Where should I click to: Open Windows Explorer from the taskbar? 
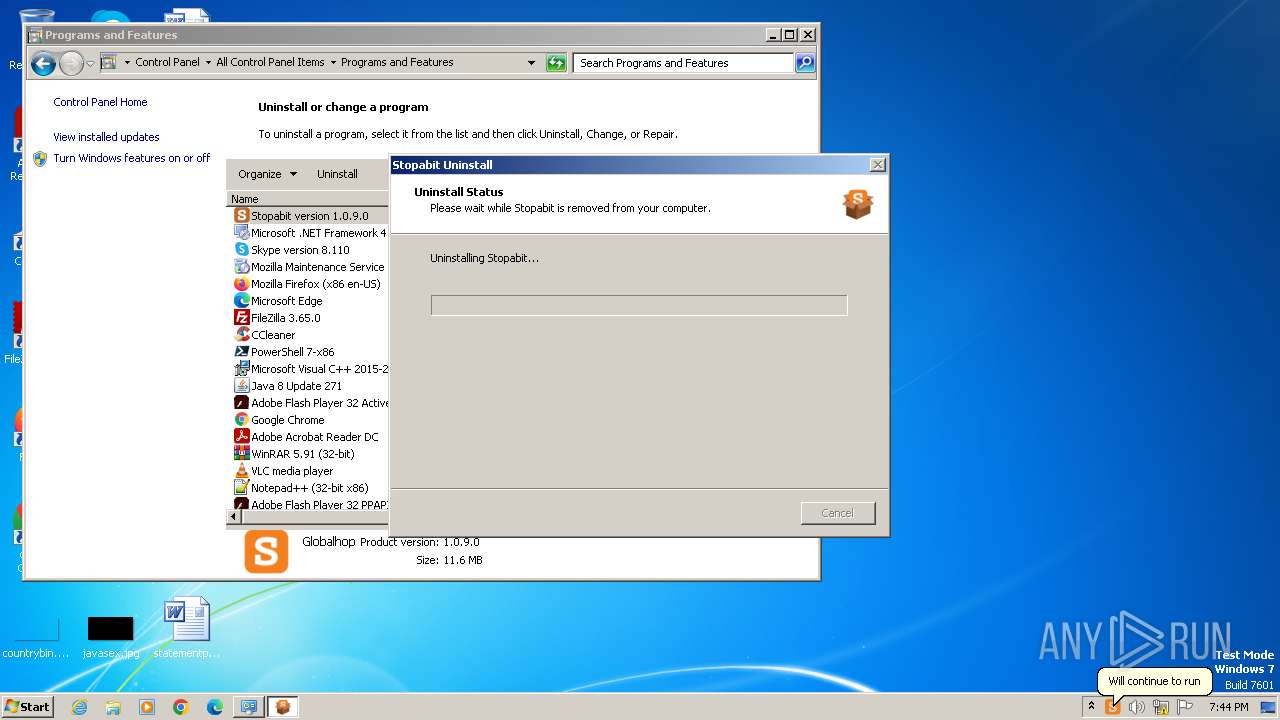113,707
